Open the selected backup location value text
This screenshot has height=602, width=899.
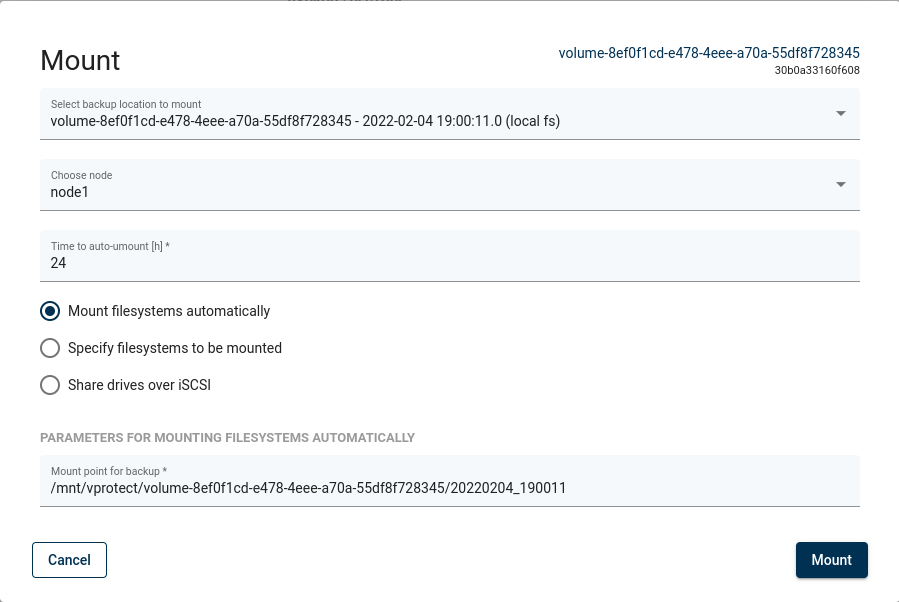305,121
